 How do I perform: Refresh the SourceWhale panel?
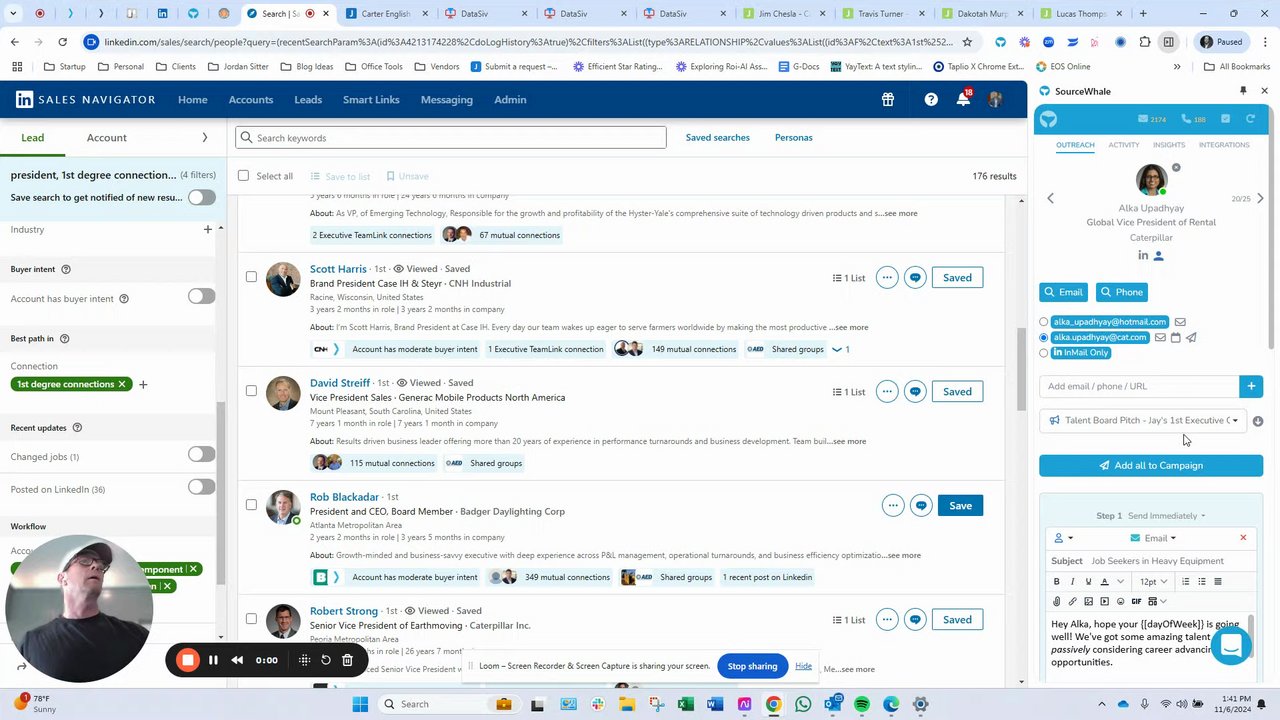pos(1250,119)
